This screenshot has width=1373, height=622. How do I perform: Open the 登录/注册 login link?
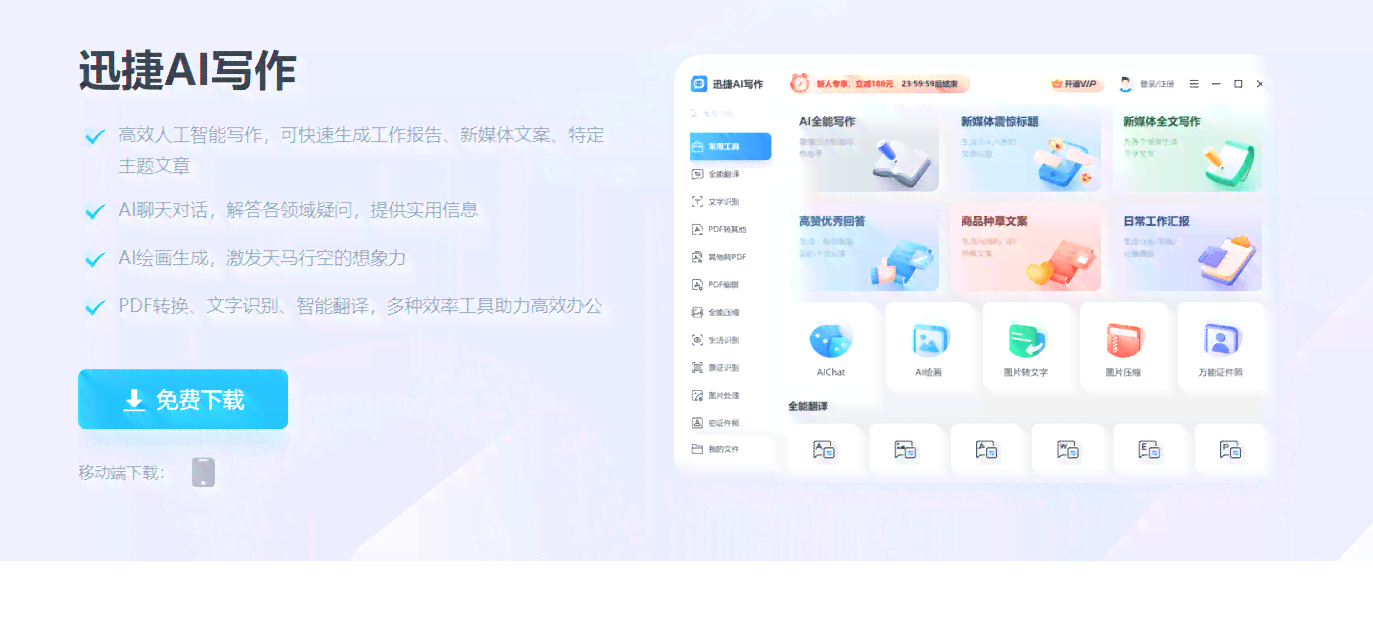tap(1158, 84)
